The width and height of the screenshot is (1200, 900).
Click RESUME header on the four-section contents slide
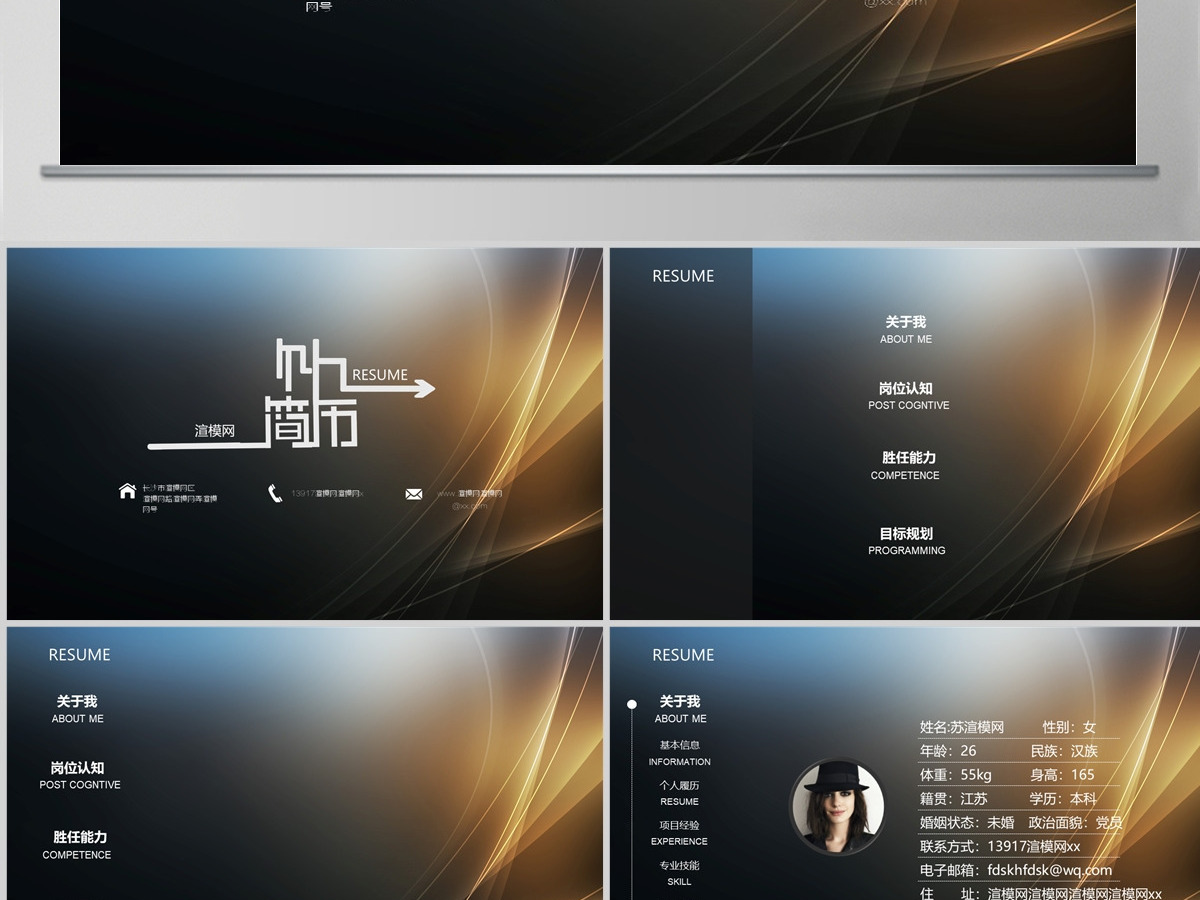(x=683, y=276)
